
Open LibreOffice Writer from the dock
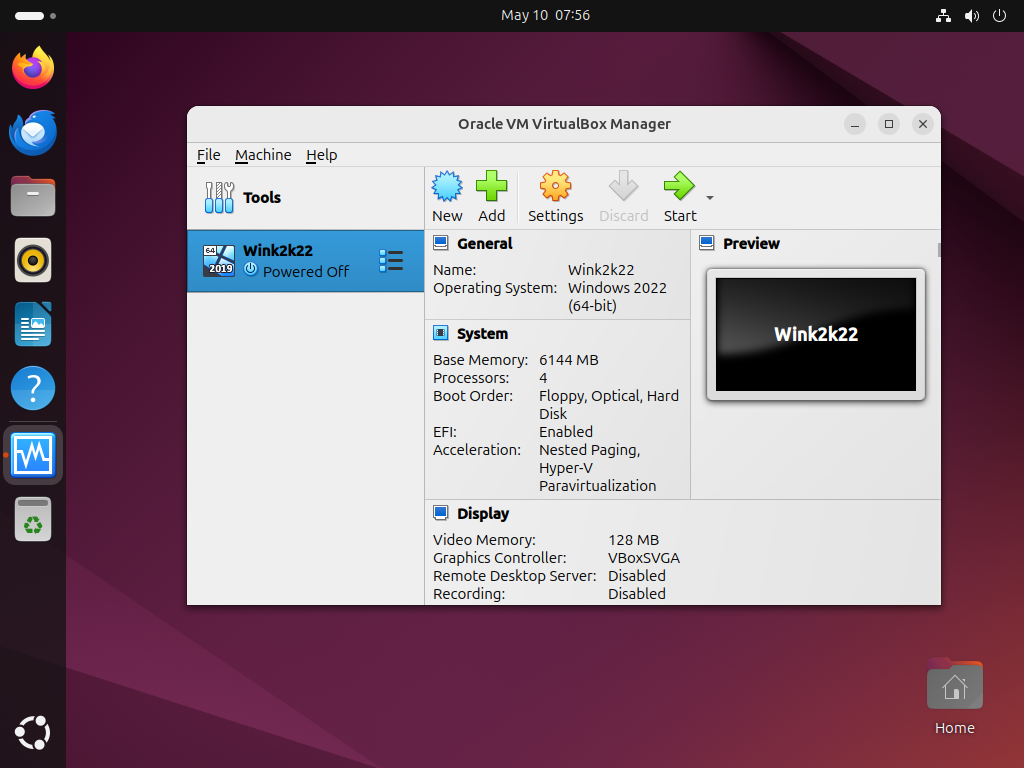click(x=33, y=324)
